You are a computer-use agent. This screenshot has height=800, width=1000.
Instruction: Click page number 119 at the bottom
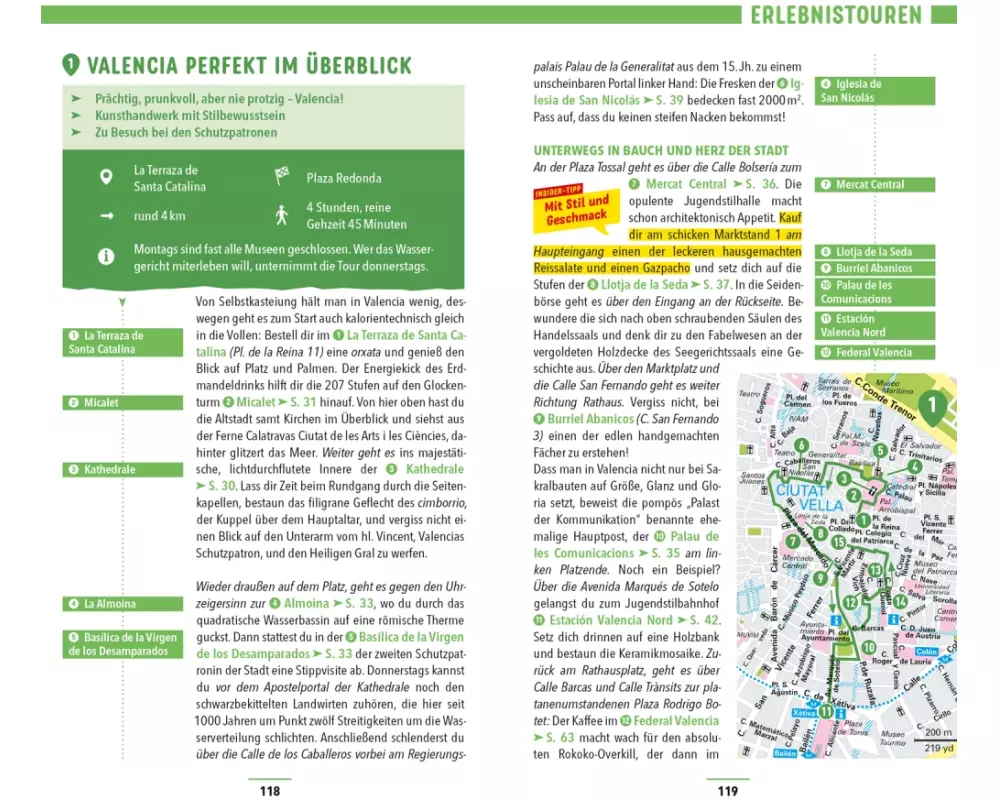(x=727, y=791)
